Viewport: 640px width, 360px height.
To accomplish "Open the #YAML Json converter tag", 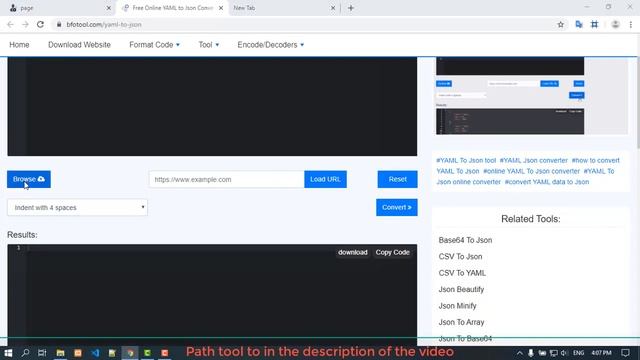I will [x=533, y=160].
